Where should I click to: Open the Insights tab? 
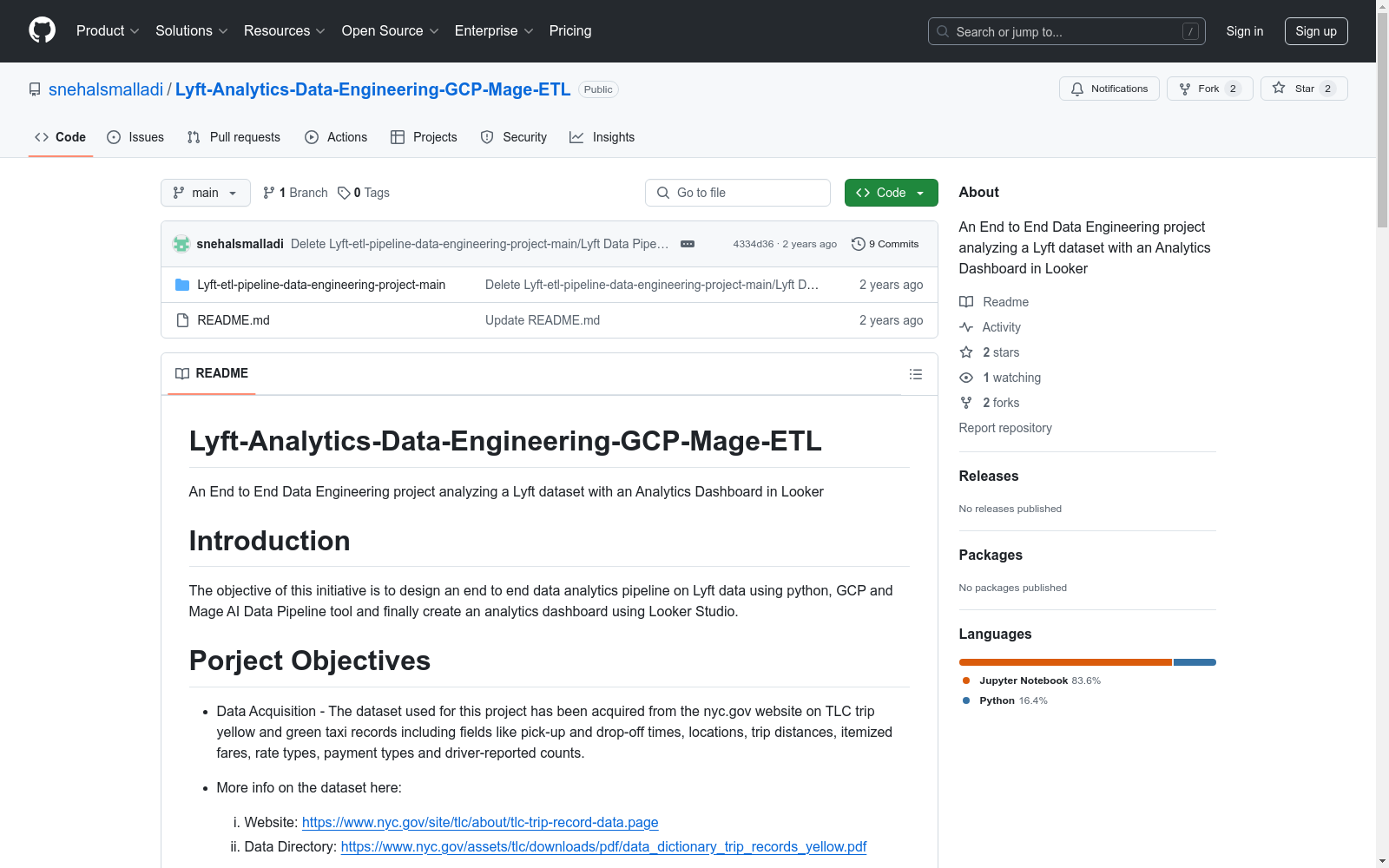click(602, 137)
